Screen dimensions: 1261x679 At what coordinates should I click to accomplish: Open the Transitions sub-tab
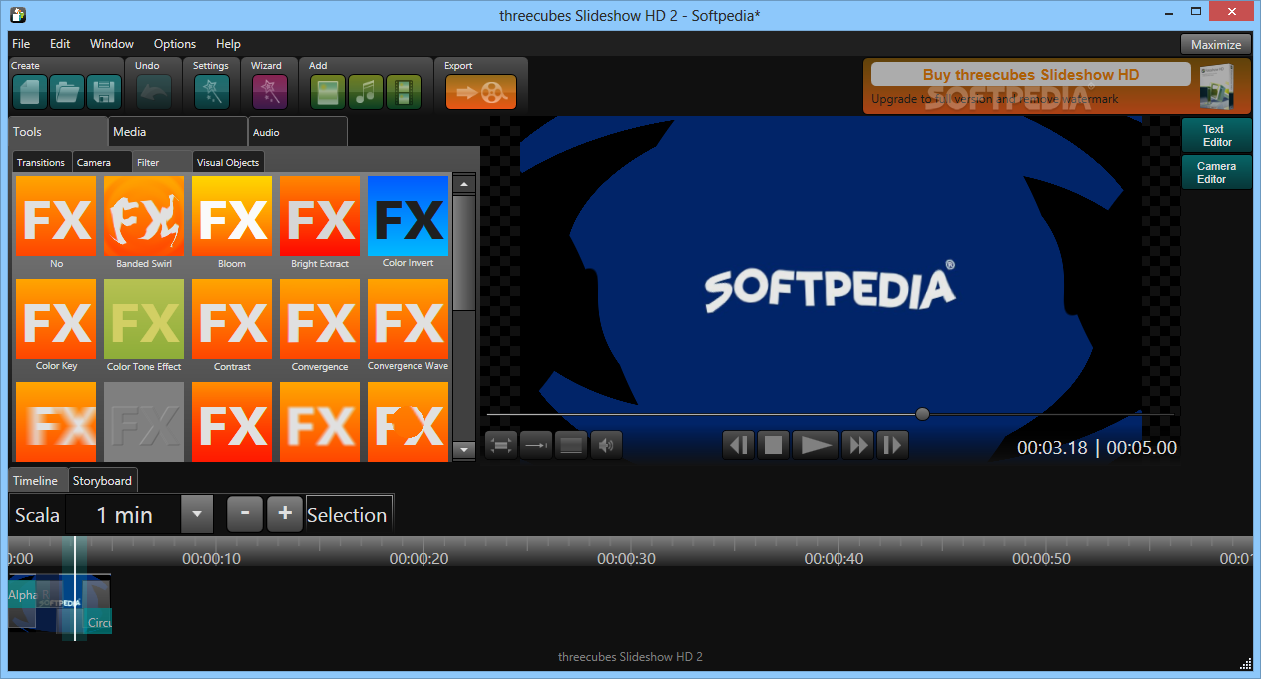click(41, 162)
